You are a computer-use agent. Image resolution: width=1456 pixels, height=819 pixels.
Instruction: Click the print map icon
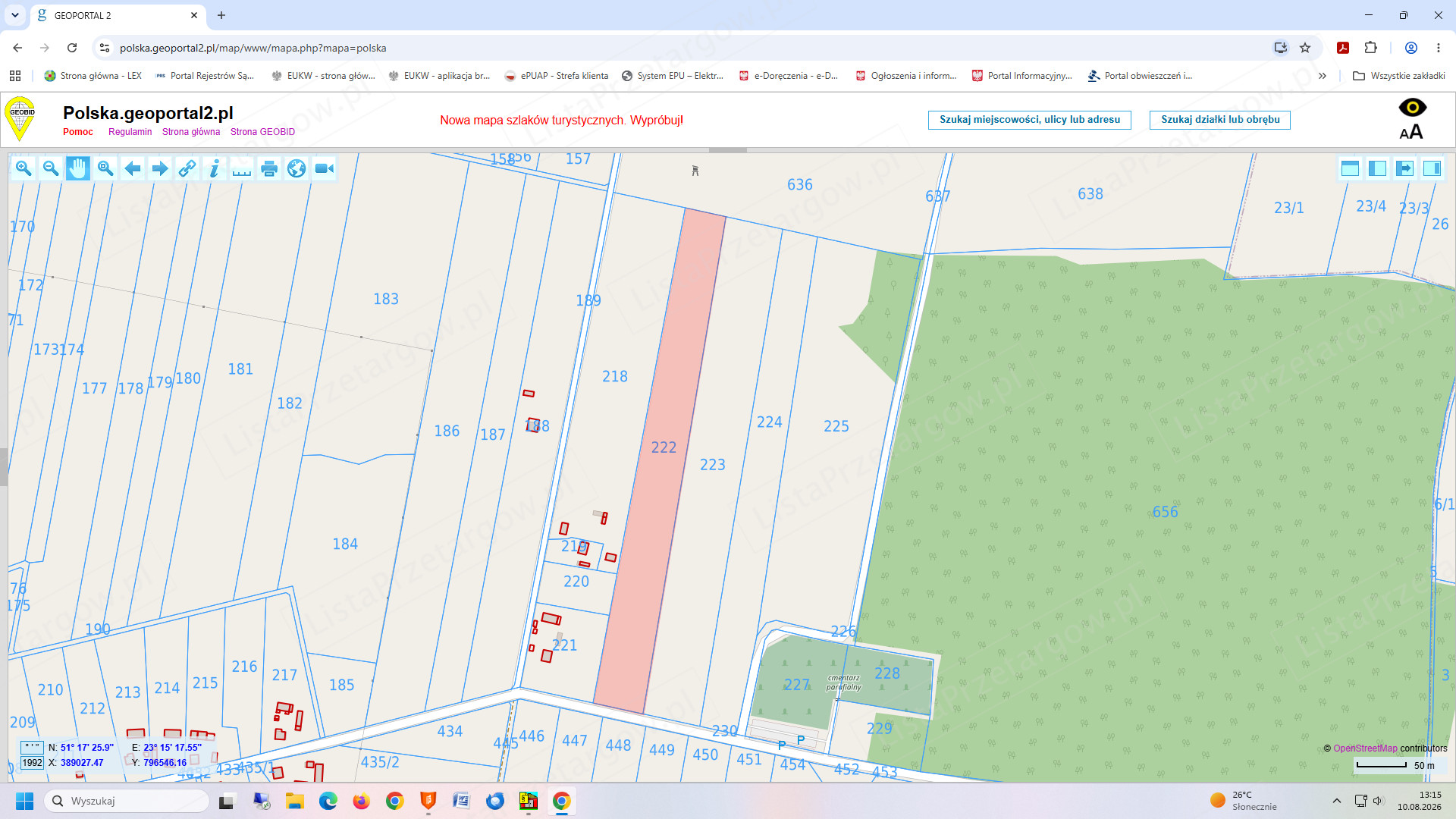tap(269, 168)
